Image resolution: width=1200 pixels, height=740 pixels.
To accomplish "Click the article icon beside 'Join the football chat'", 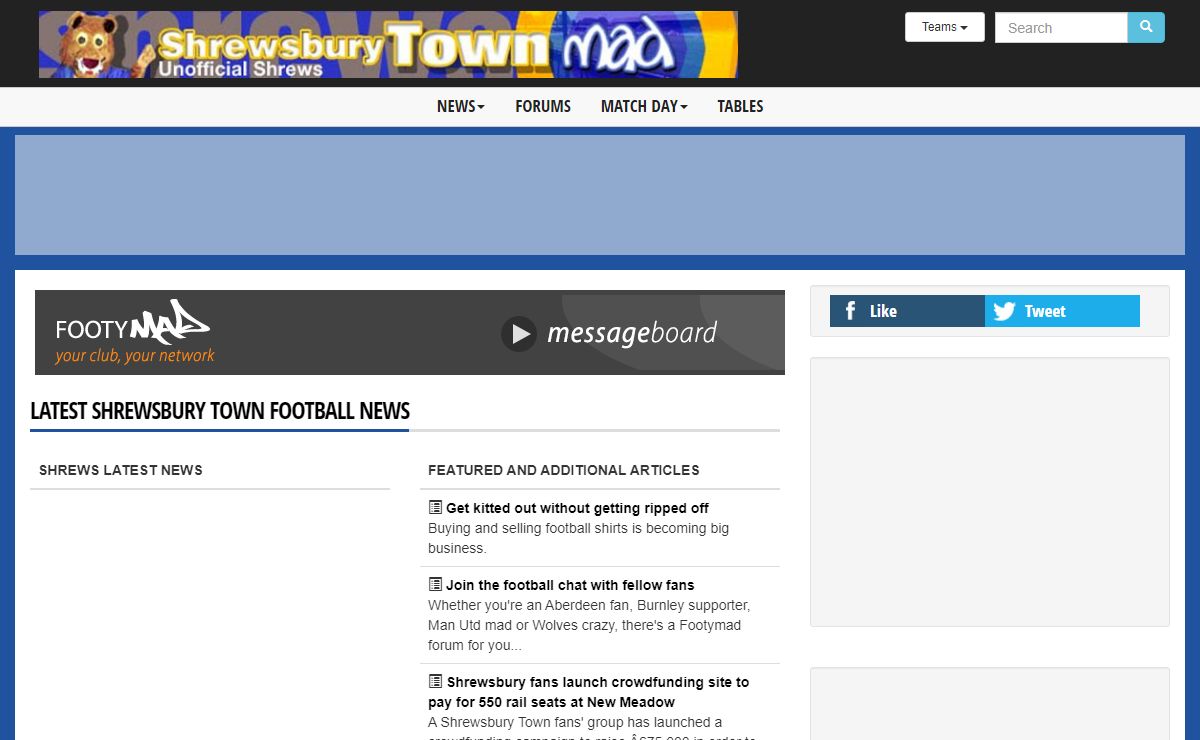I will click(x=435, y=584).
